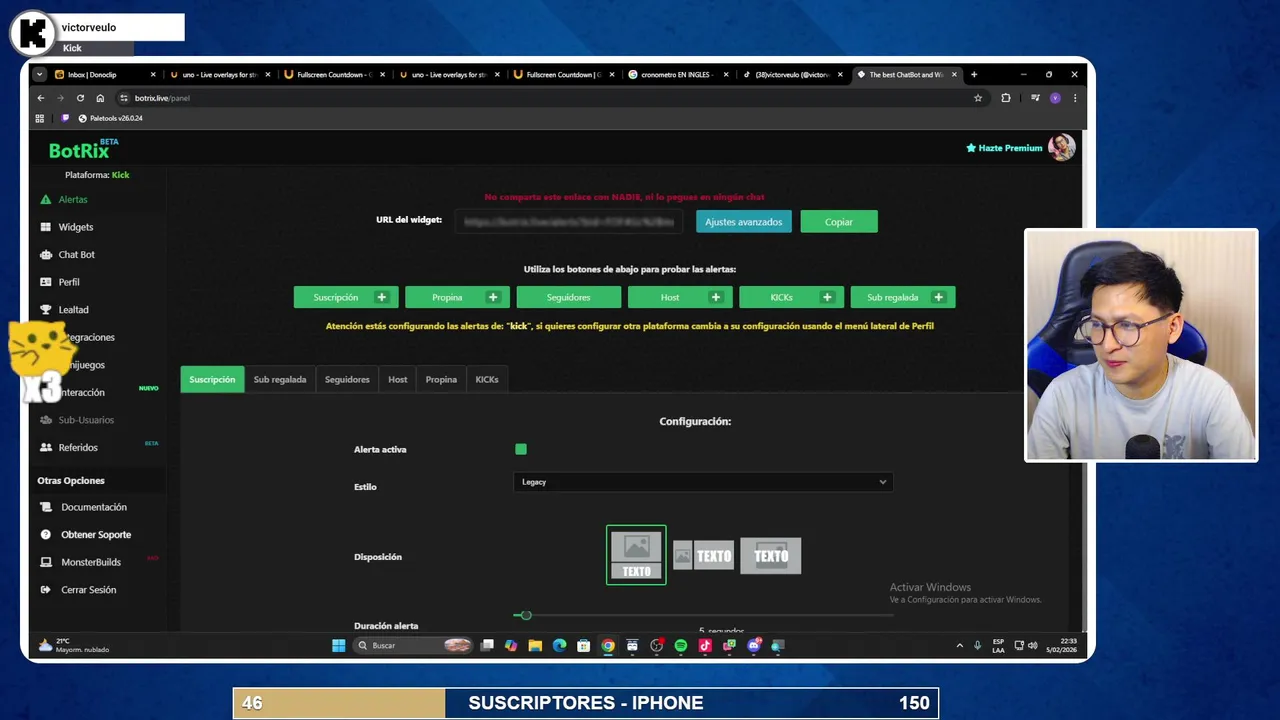
Task: Switch to Sub regalada configuration tab
Action: pyautogui.click(x=280, y=379)
